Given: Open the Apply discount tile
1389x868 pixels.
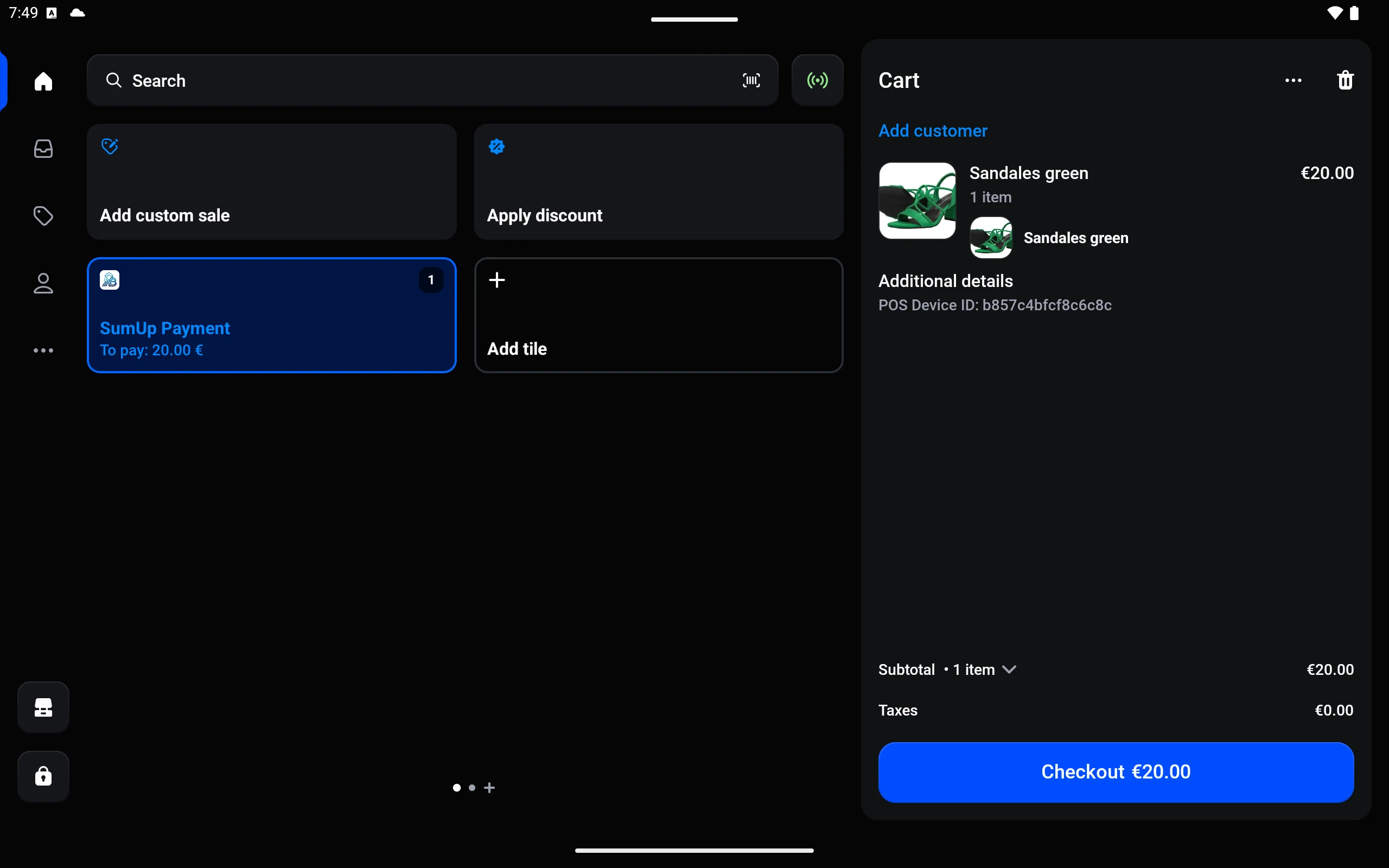Looking at the screenshot, I should [x=658, y=181].
